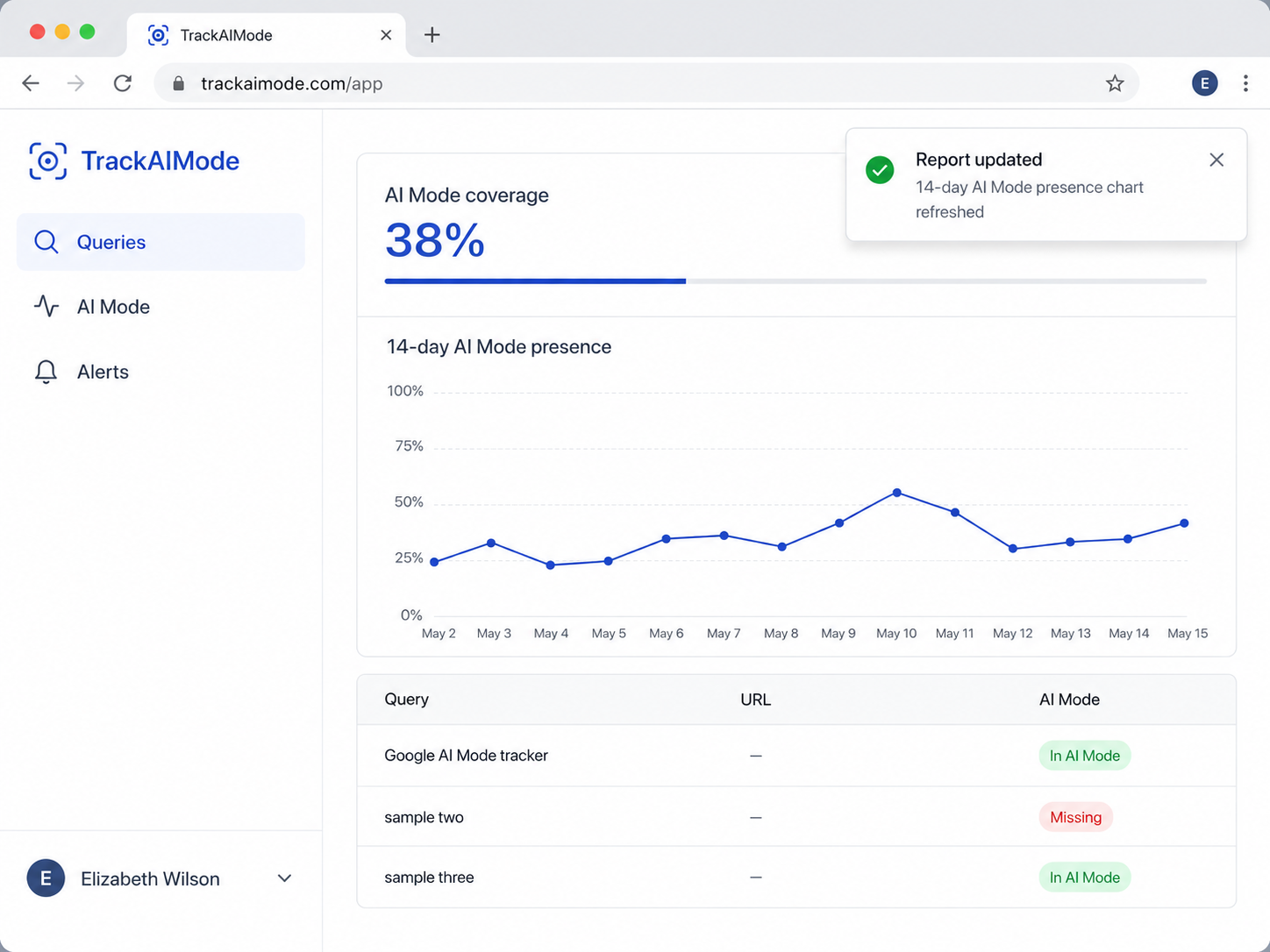
Task: Click the Missing status badge for sample two
Action: point(1076,817)
